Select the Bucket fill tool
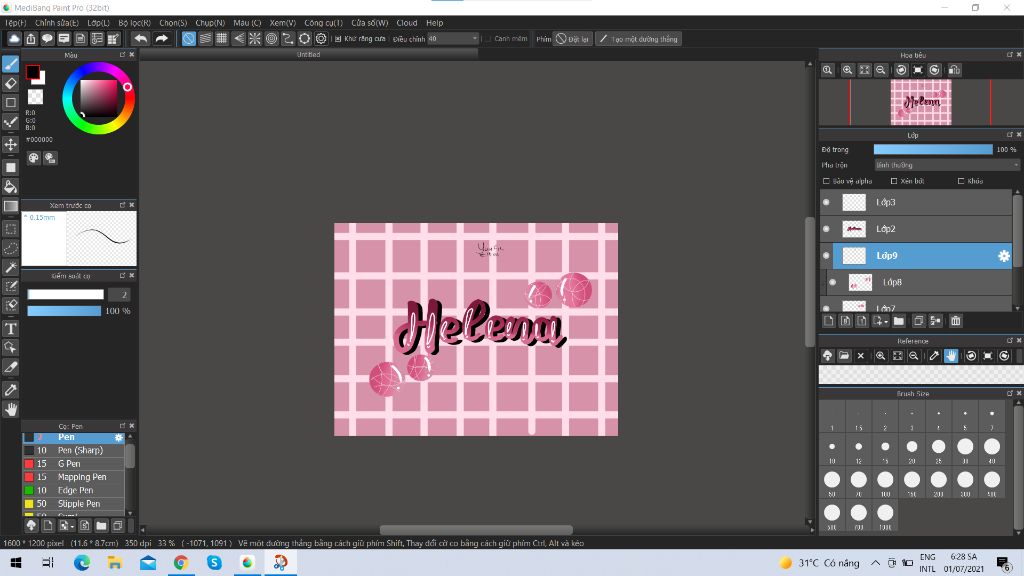Viewport: 1024px width, 576px height. [x=10, y=187]
